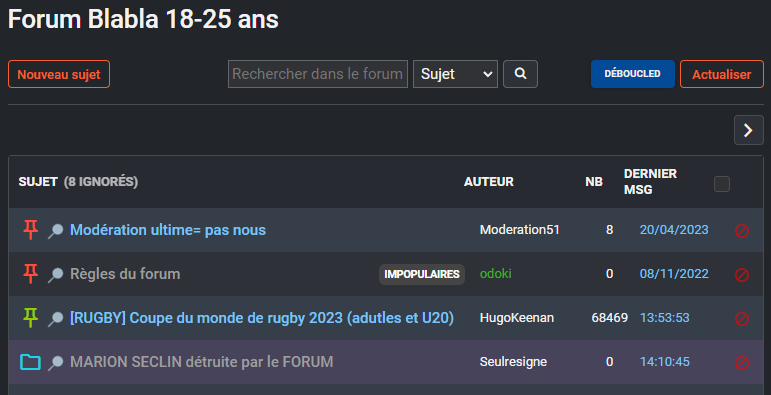This screenshot has height=395, width=771.
Task: Click ignore icon for the HugoKeenan rugby topic
Action: (741, 319)
